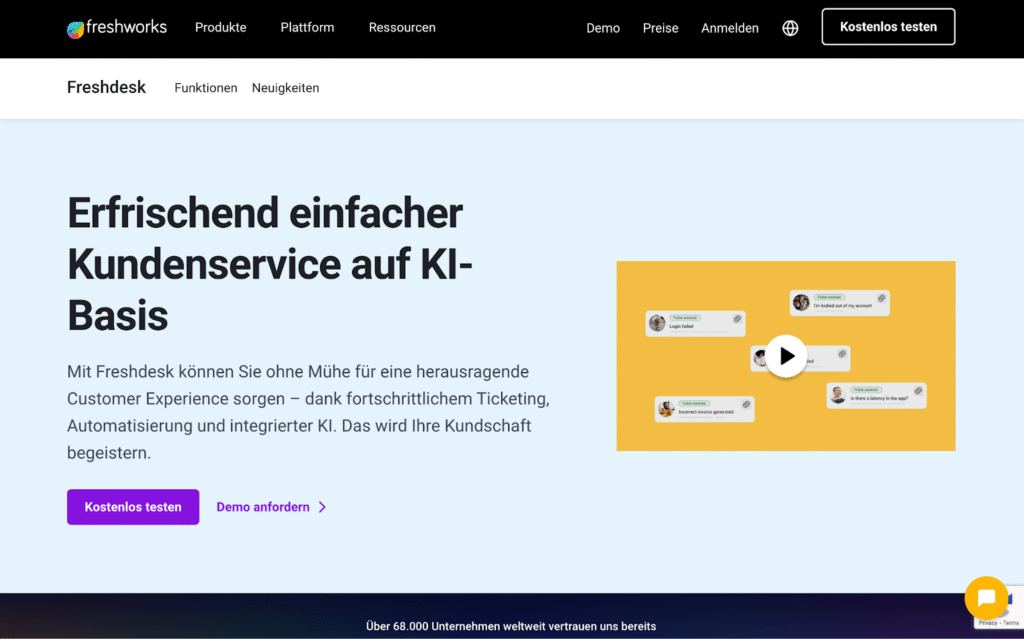Open the Preise page

click(x=660, y=28)
